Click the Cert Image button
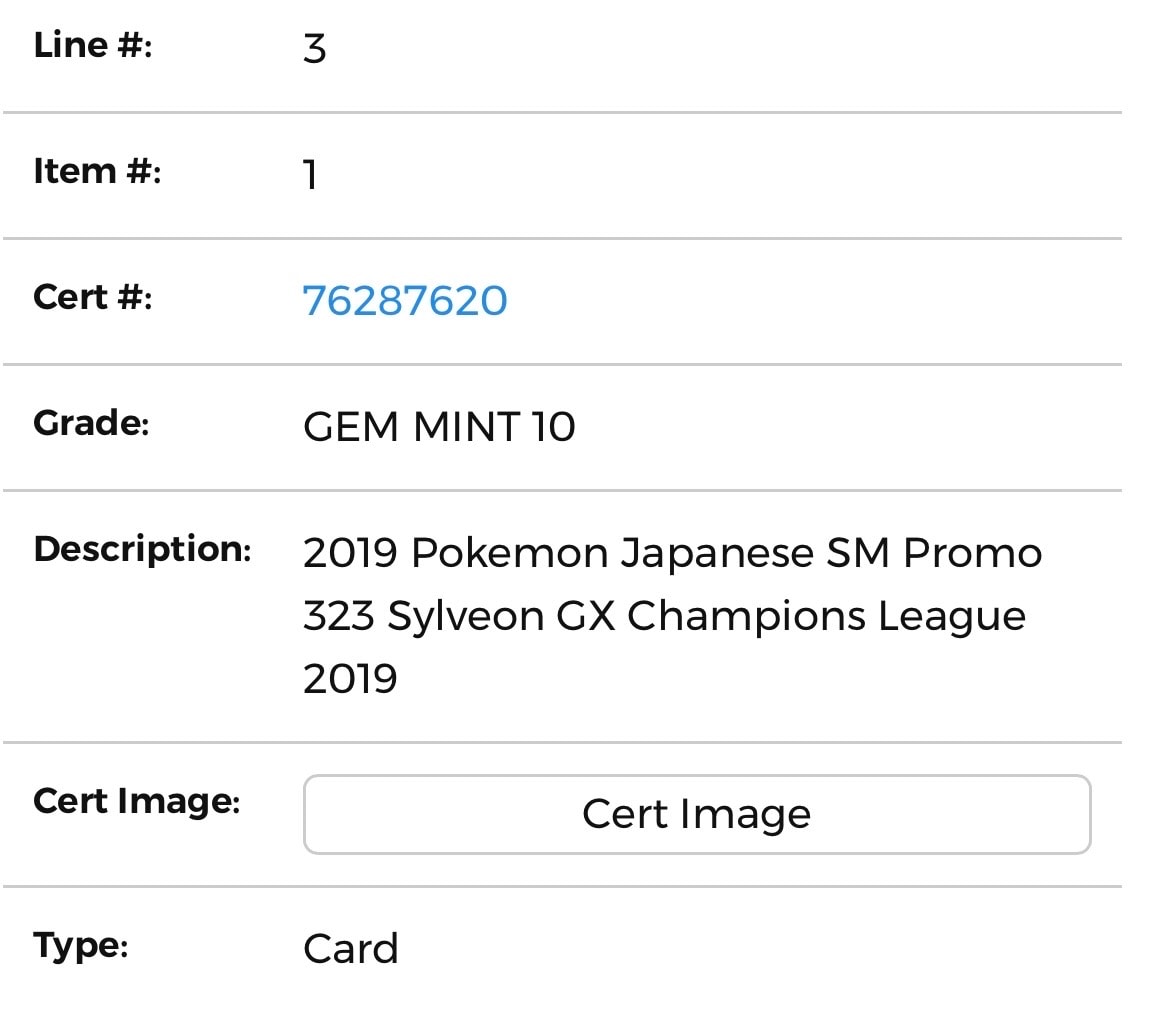Screen dimensions: 1170x1011 [x=697, y=814]
